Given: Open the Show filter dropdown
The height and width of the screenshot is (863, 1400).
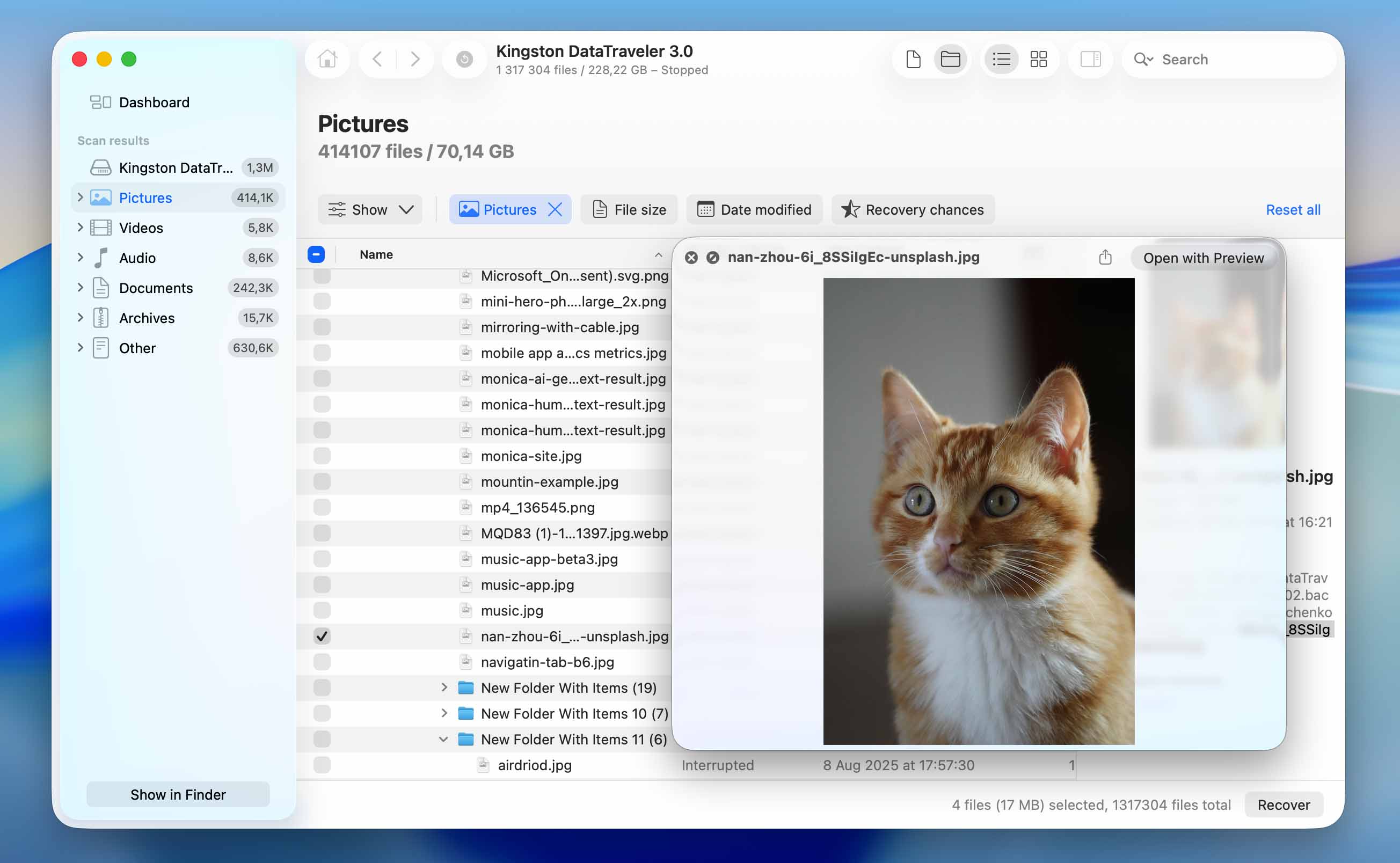Looking at the screenshot, I should point(370,209).
